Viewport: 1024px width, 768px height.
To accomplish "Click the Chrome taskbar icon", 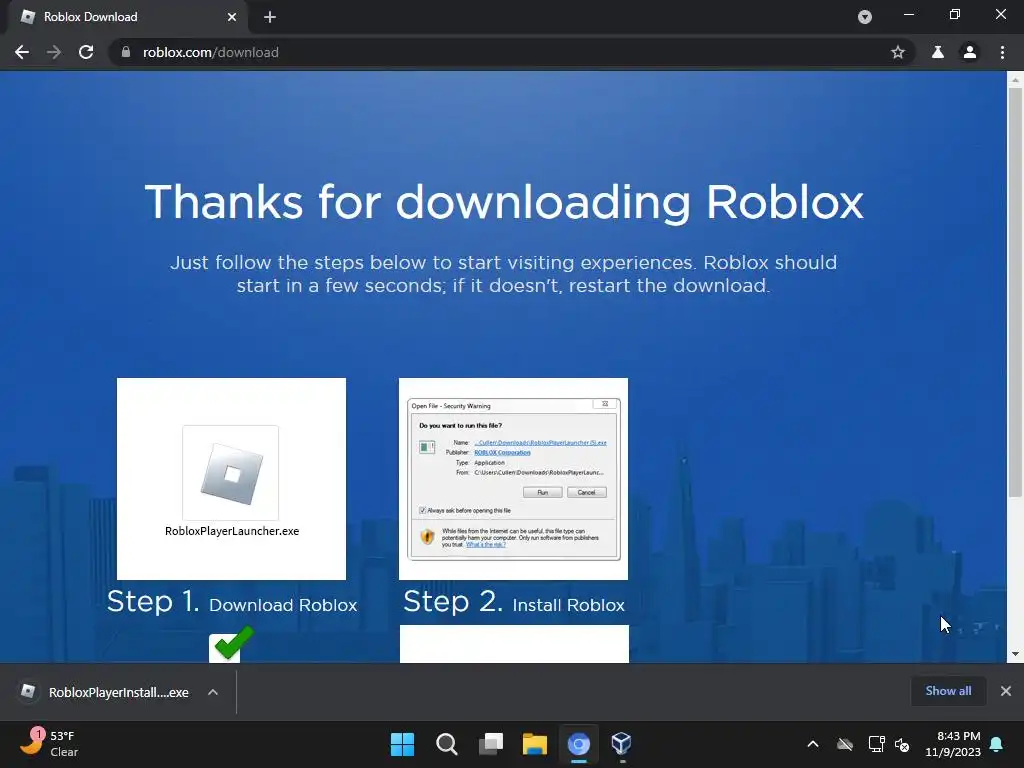I will click(579, 744).
